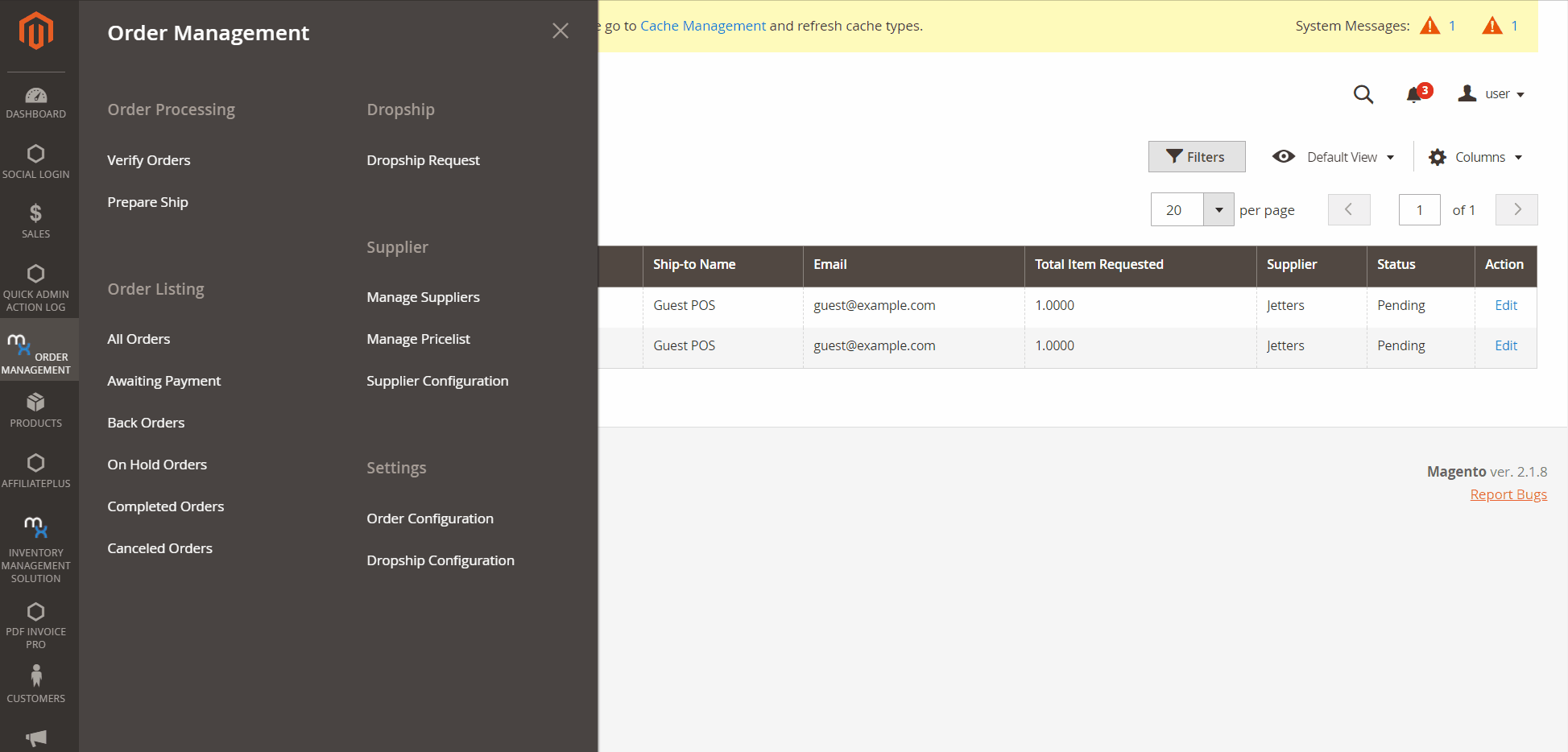Open Marketing megaphone icon
The width and height of the screenshot is (1568, 752).
pyautogui.click(x=36, y=738)
